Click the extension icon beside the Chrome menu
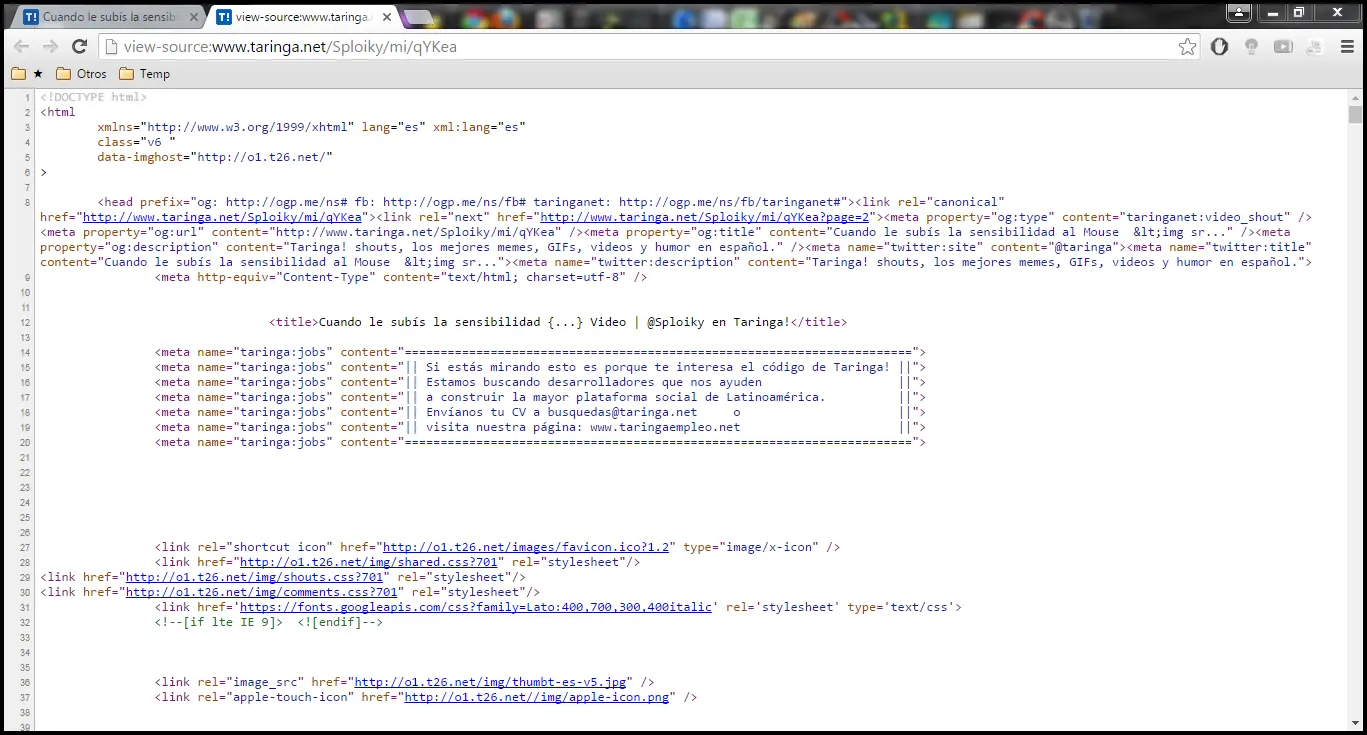Screen dimensions: 1367x735 point(1315,47)
